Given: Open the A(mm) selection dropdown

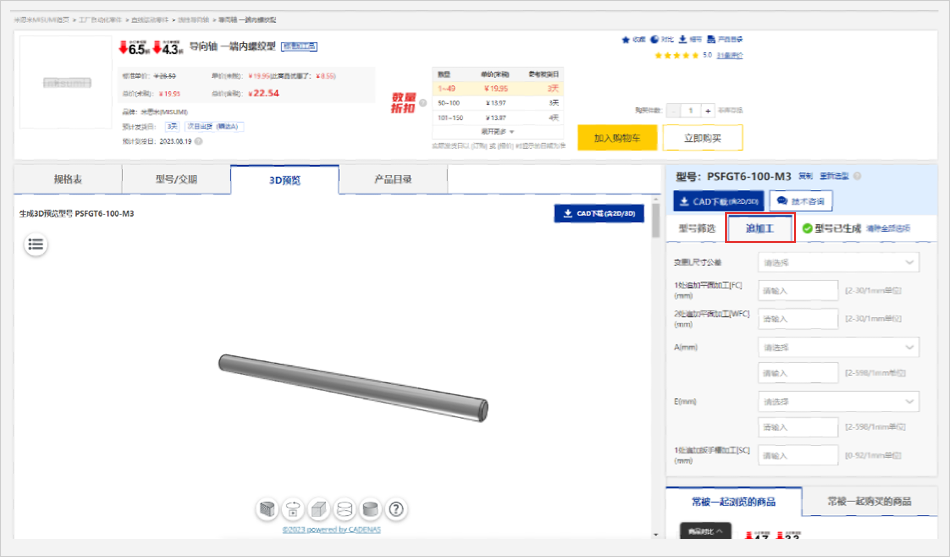Looking at the screenshot, I should pos(838,346).
